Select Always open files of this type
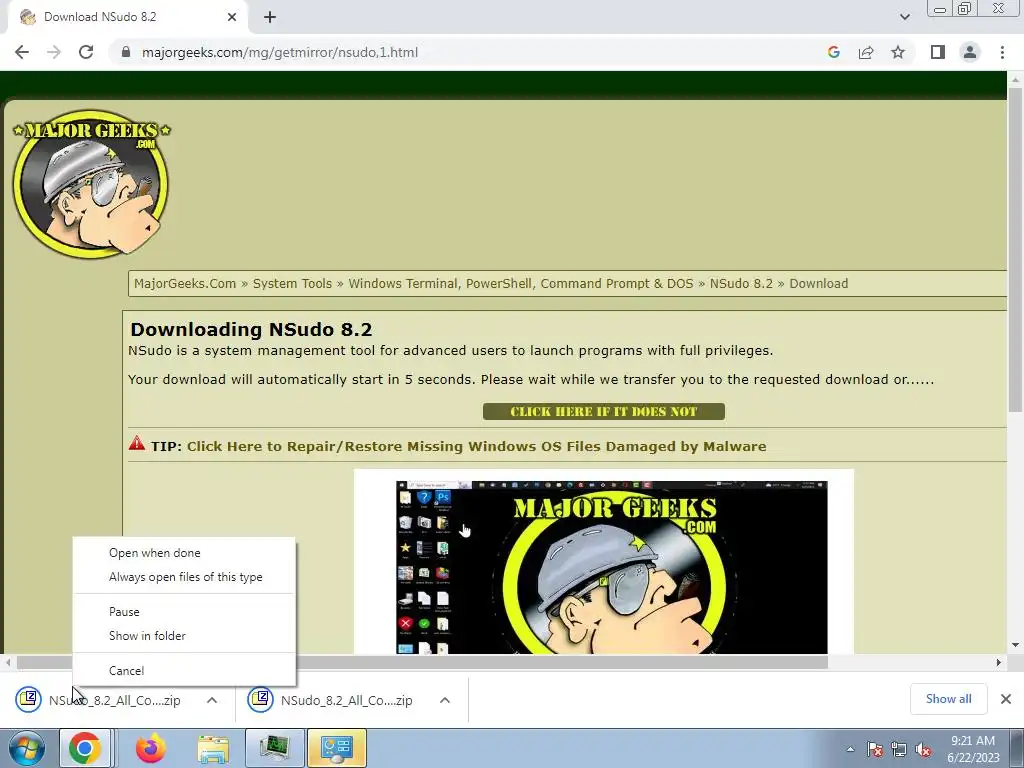Image resolution: width=1024 pixels, height=768 pixels. (x=185, y=577)
